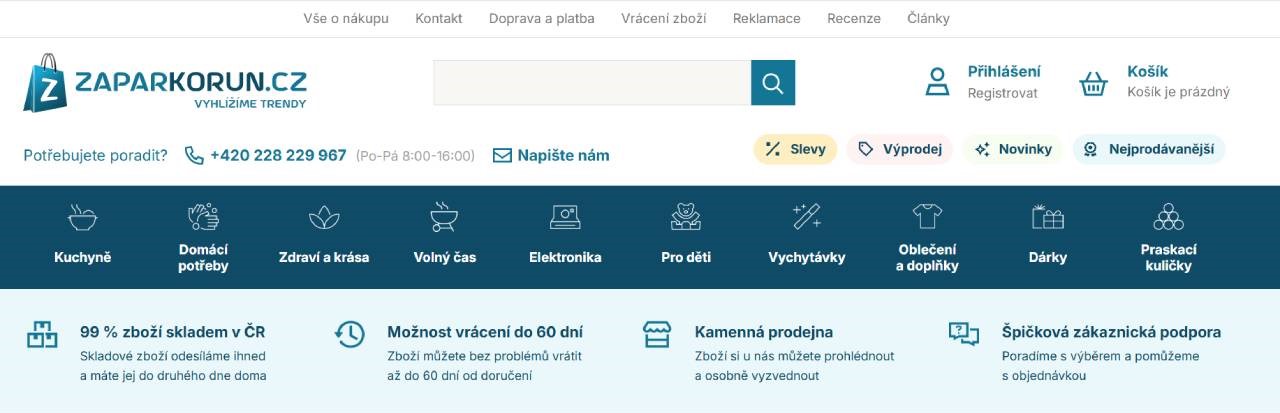This screenshot has width=1280, height=413.
Task: Open the Dárky gift box icon
Action: click(x=1047, y=217)
